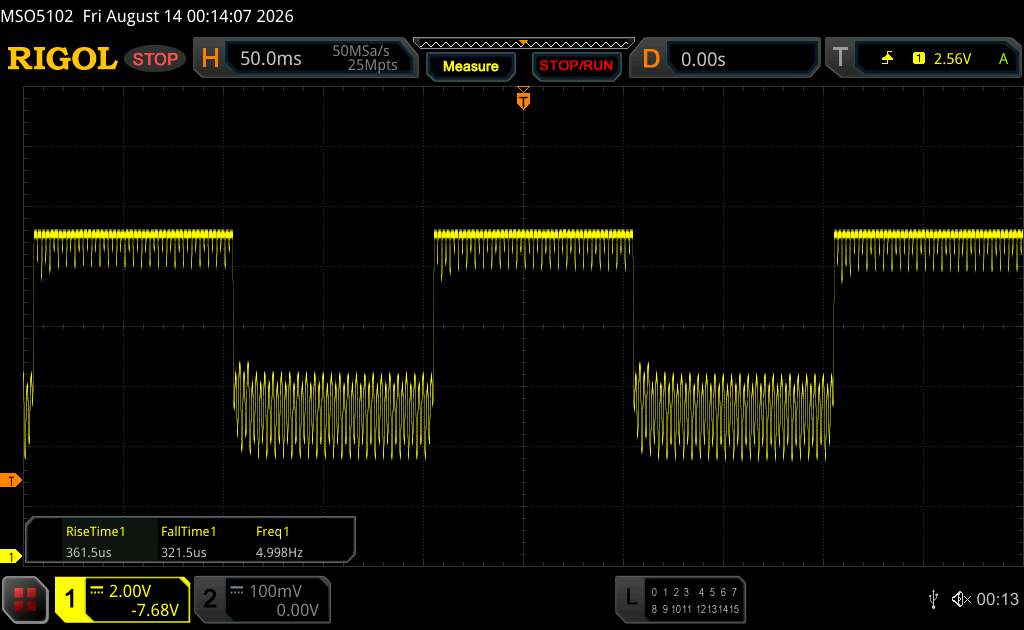Select the 2.56V trigger level value
Image resolution: width=1024 pixels, height=630 pixels.
tap(952, 59)
